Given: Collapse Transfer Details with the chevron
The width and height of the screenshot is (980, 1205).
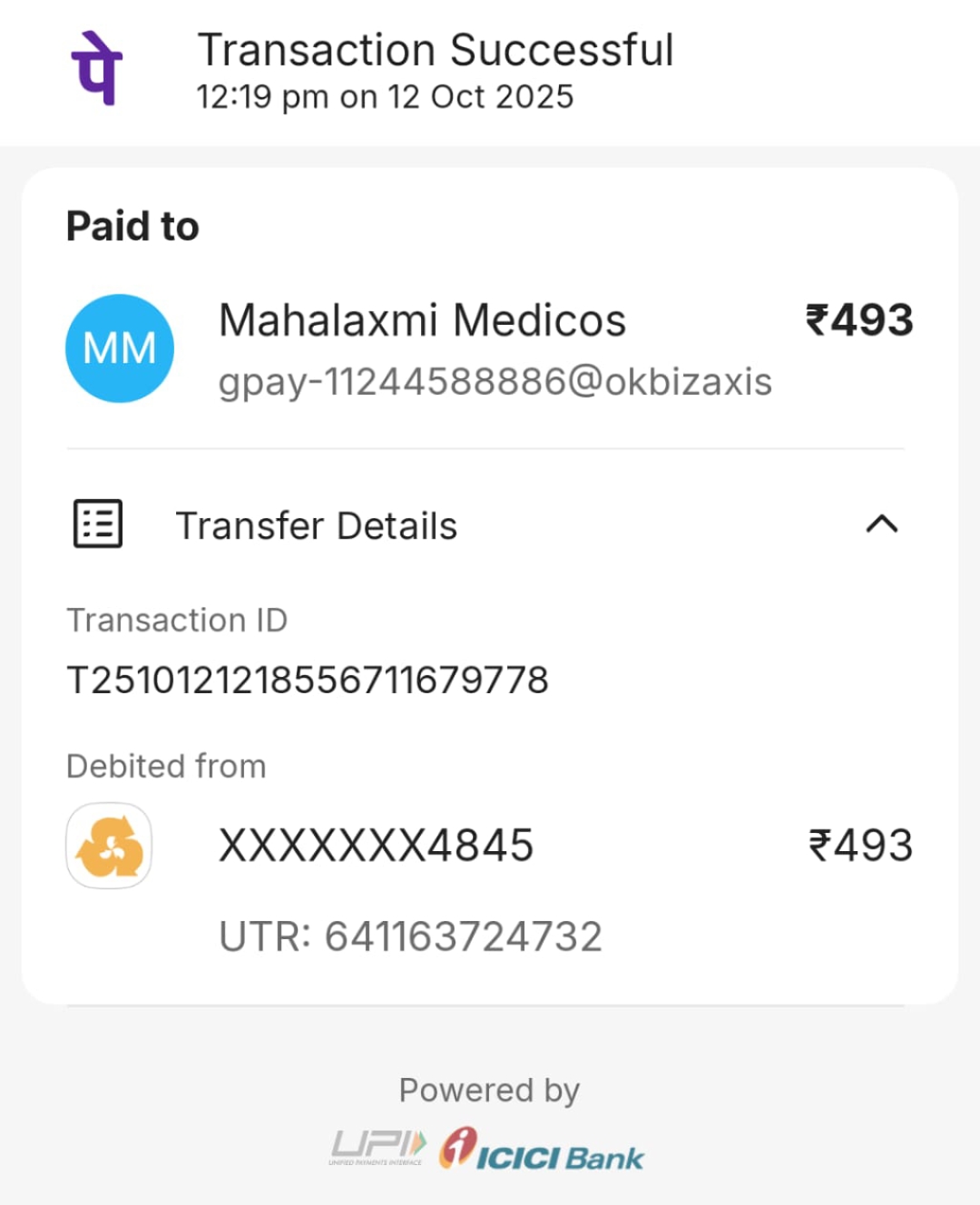Looking at the screenshot, I should pos(881,524).
